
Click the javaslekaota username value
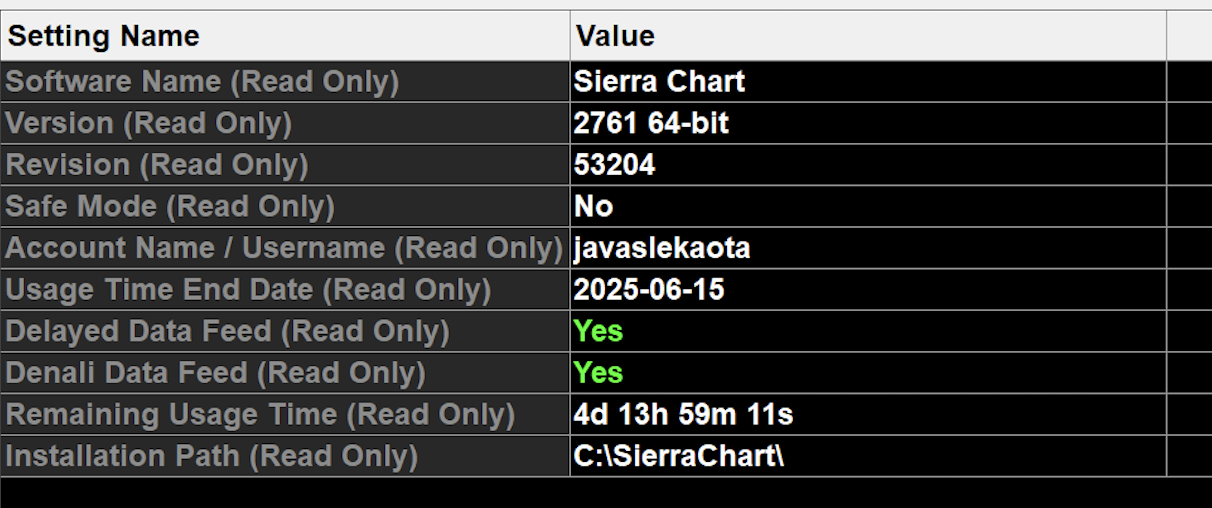(x=661, y=249)
